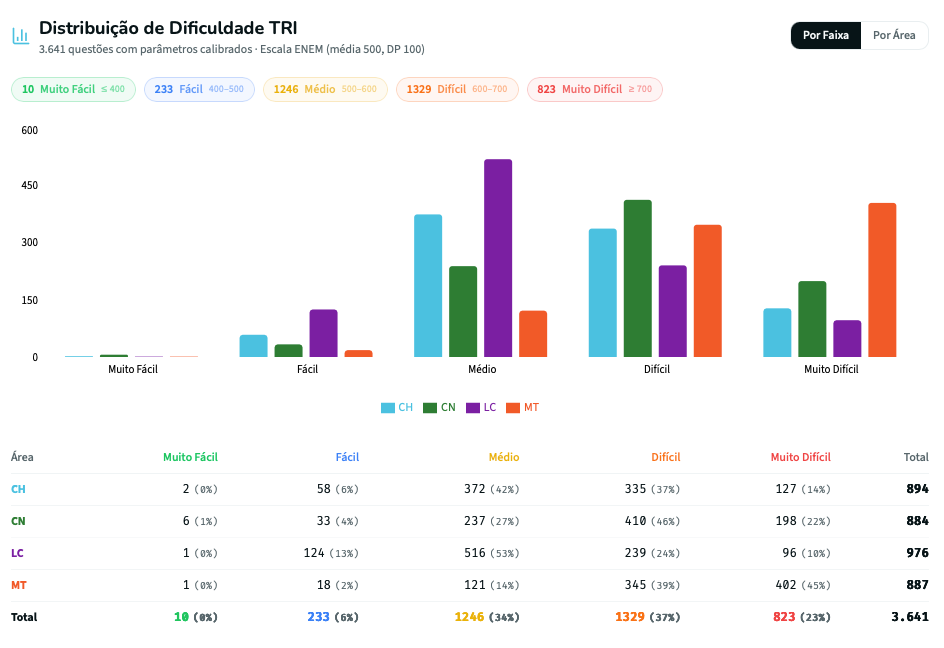This screenshot has width=944, height=648.
Task: Click the Total row label
Action: [x=24, y=617]
